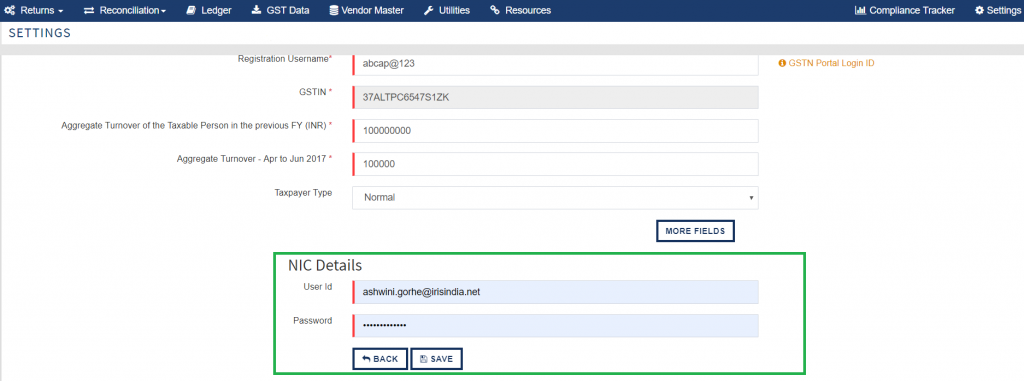The height and width of the screenshot is (381, 1024).
Task: Click the Vendor Master database icon
Action: [x=334, y=10]
